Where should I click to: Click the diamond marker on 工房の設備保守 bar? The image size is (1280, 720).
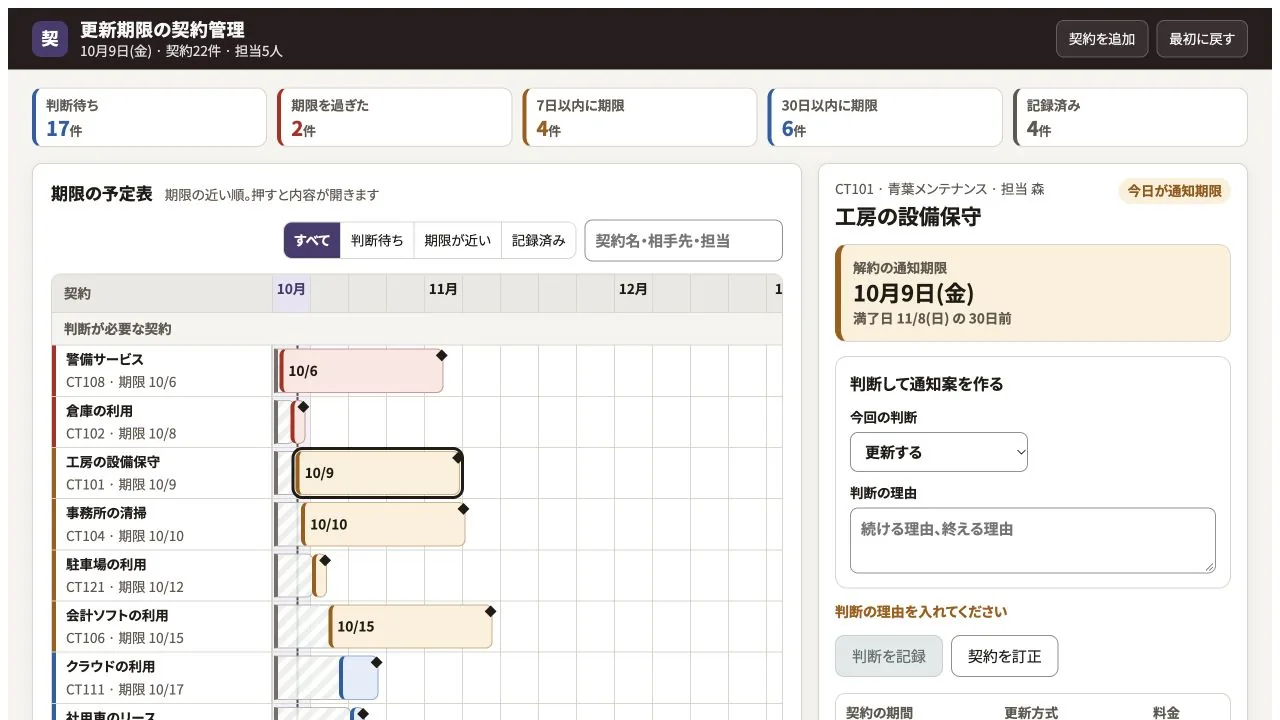[458, 457]
